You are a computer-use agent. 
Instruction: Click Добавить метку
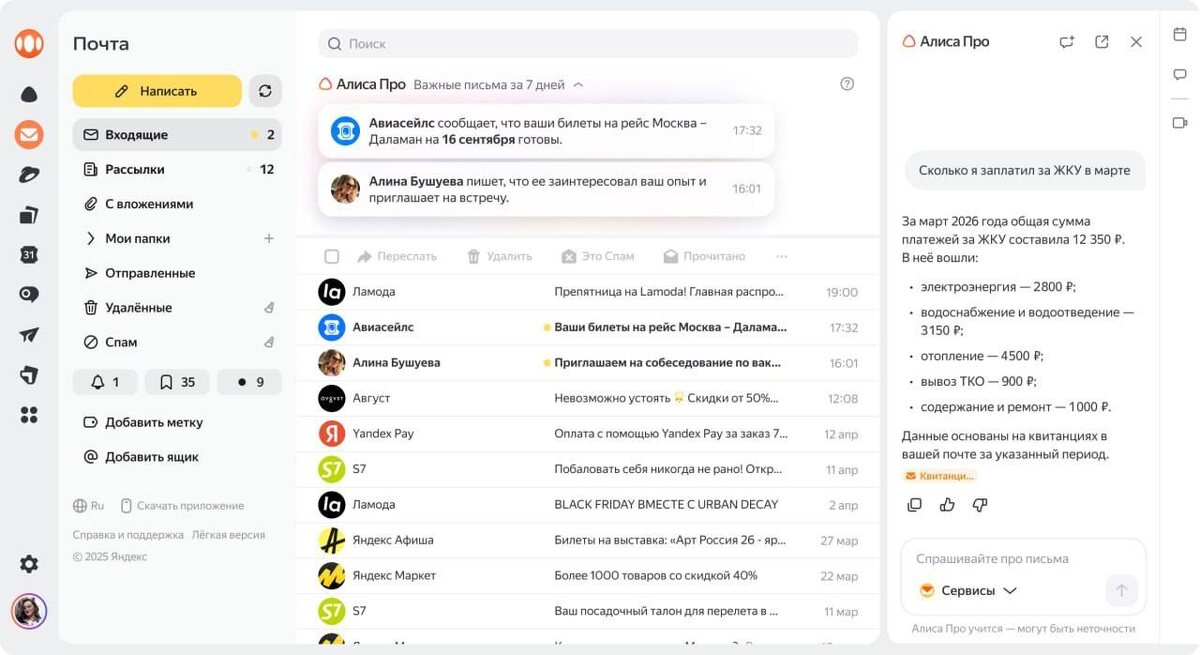[143, 422]
